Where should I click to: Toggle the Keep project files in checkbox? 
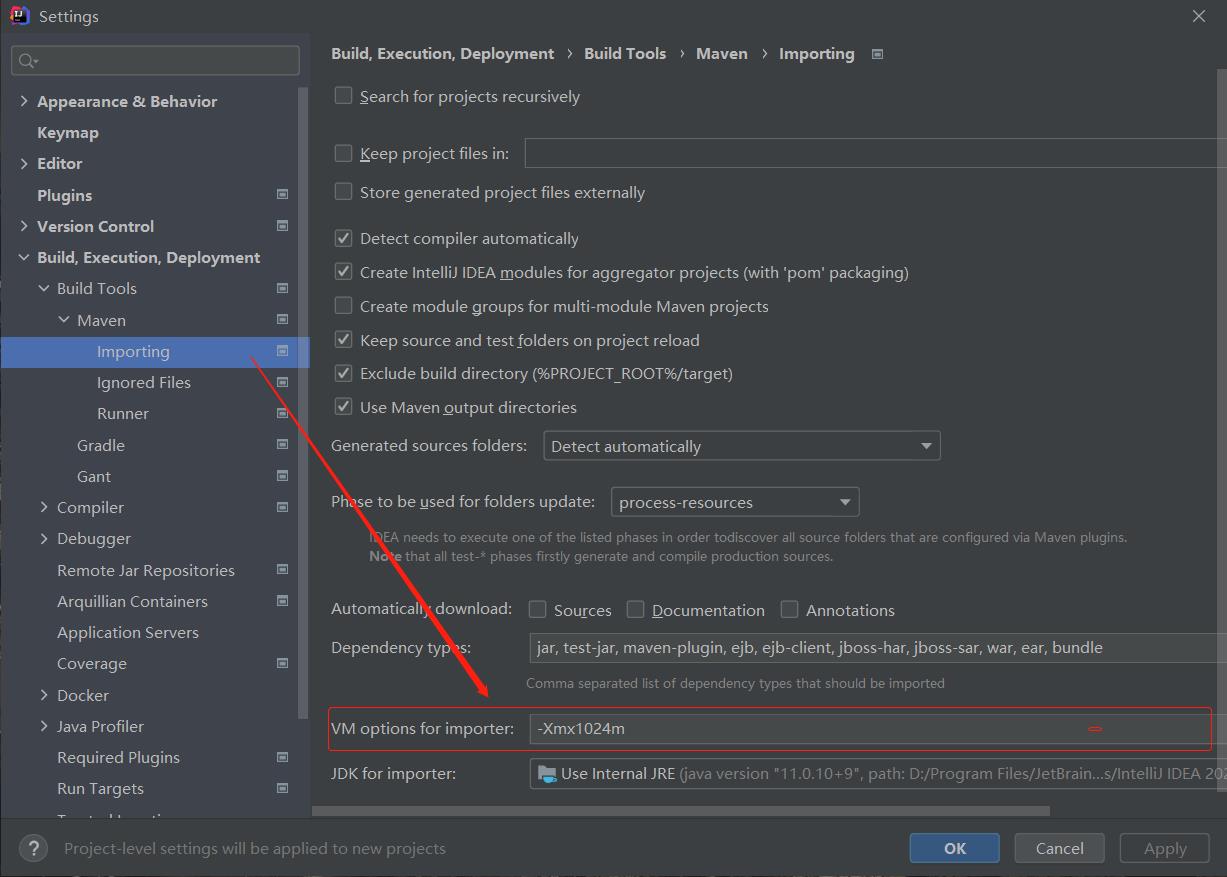point(343,153)
